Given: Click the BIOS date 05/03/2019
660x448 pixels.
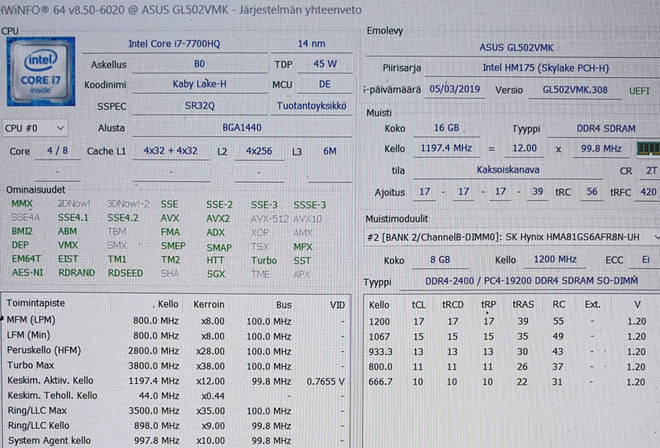Looking at the screenshot, I should (x=455, y=89).
